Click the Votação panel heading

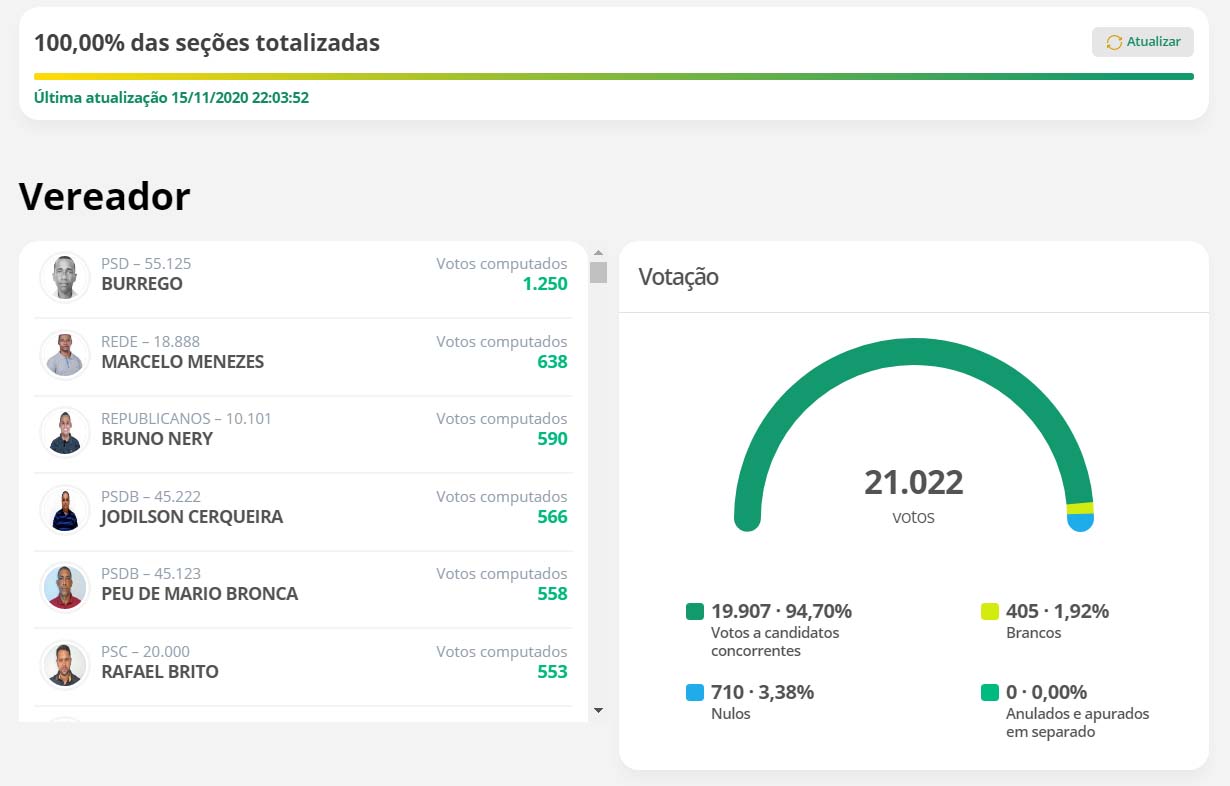[x=679, y=277]
